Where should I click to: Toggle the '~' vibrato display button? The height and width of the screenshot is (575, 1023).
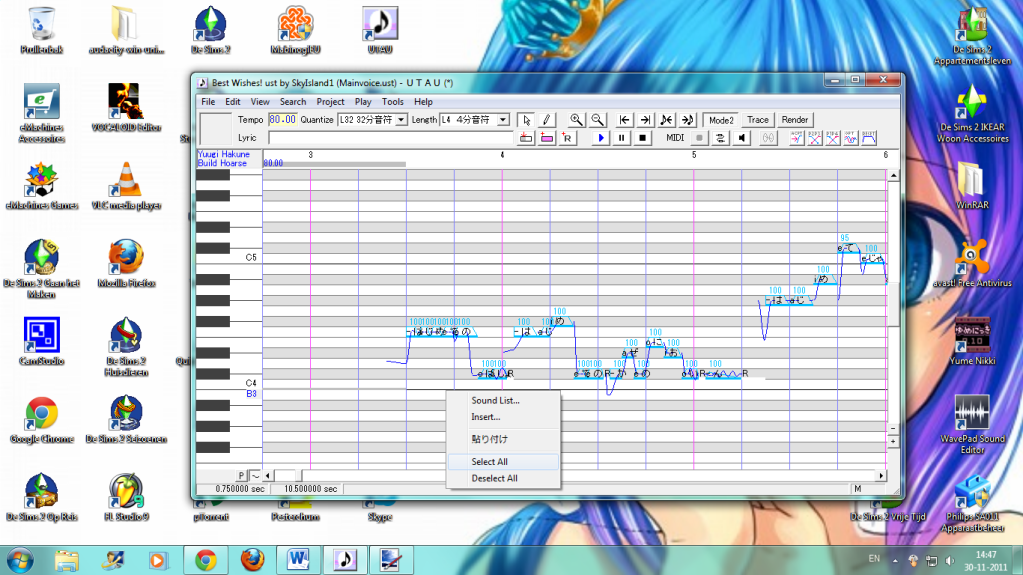tap(255, 475)
